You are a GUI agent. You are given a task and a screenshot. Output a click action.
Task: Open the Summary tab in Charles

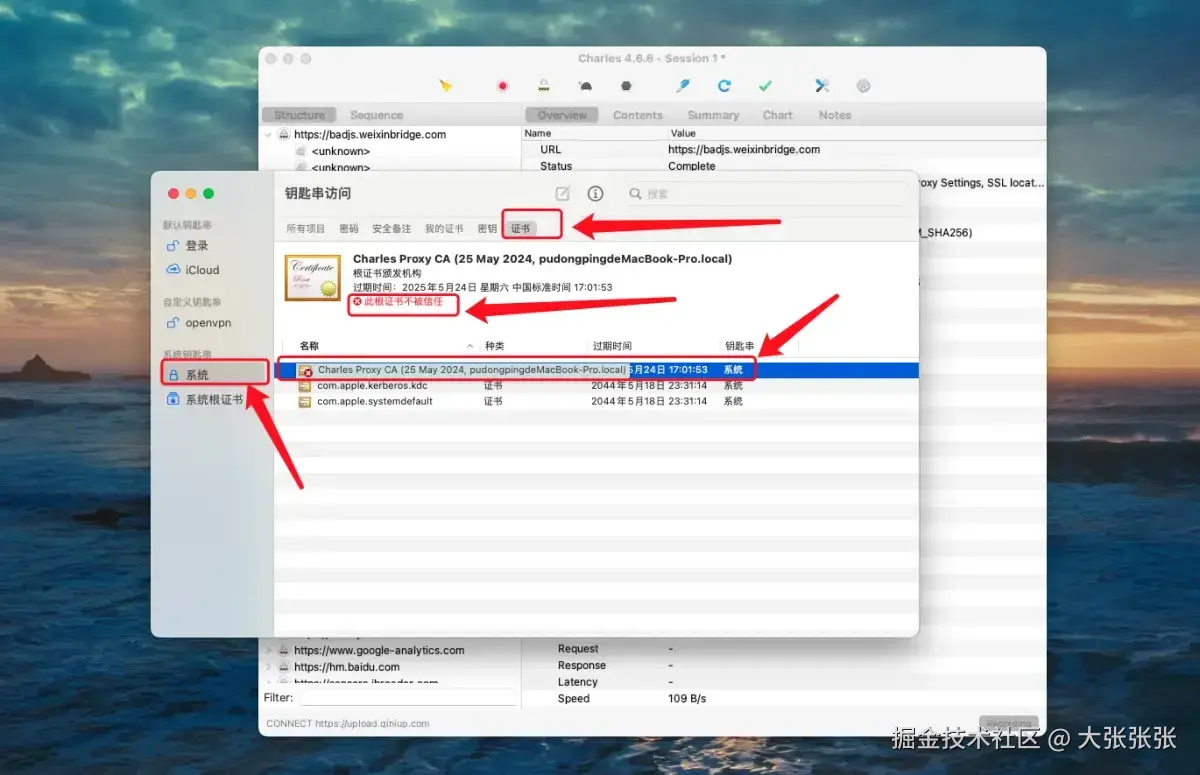click(713, 115)
